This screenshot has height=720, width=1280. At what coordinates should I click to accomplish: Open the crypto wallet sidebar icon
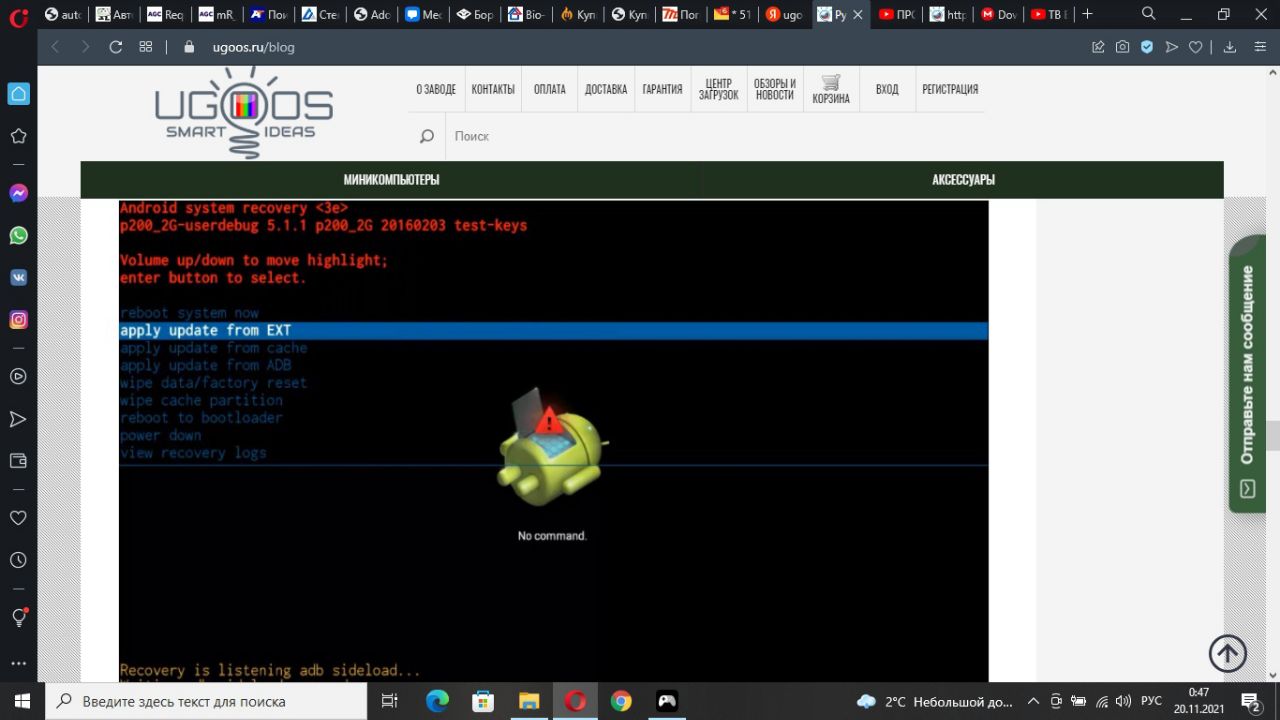[x=18, y=461]
